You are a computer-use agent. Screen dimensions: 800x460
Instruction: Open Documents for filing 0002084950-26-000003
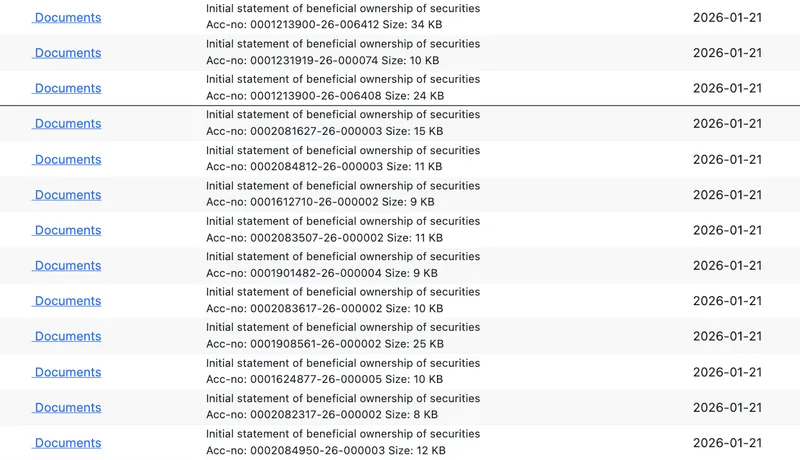(67, 443)
